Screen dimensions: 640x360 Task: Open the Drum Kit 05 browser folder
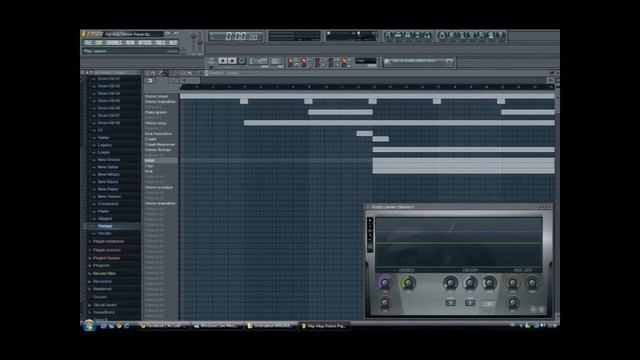(109, 100)
